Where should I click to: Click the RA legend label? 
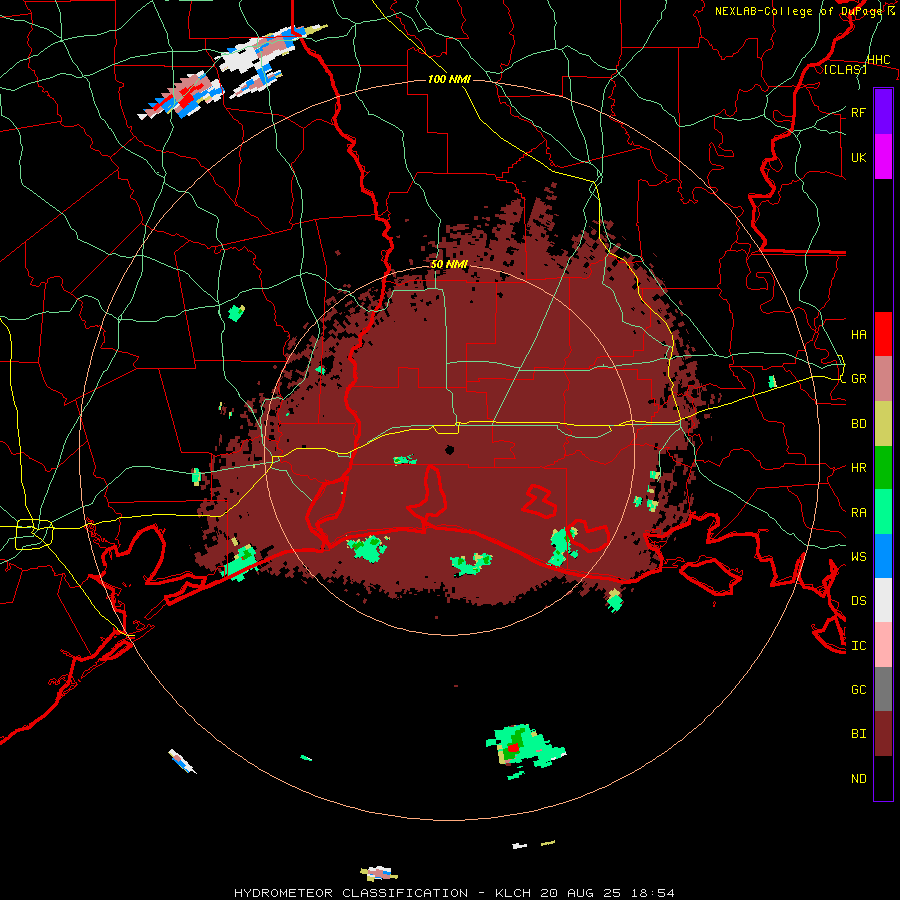[859, 512]
